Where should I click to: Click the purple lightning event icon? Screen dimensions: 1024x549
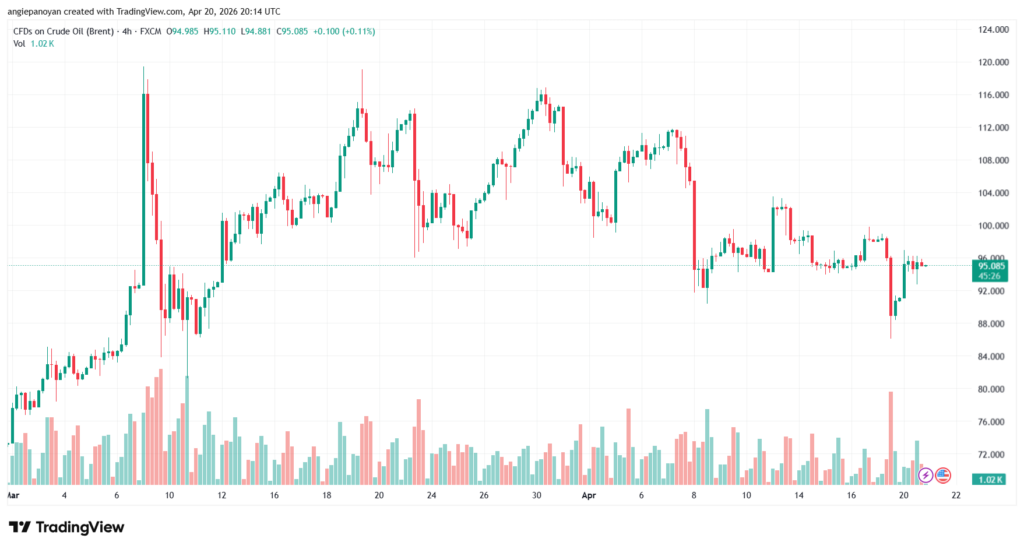pyautogui.click(x=926, y=474)
